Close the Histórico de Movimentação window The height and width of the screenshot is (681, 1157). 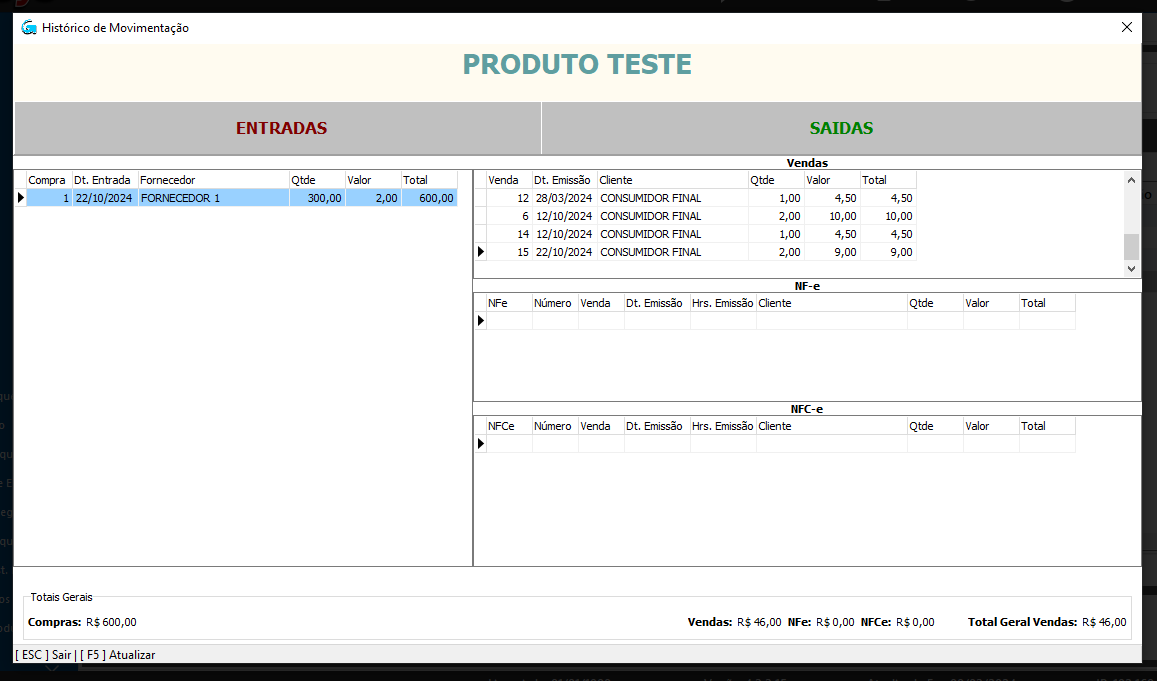1127,28
